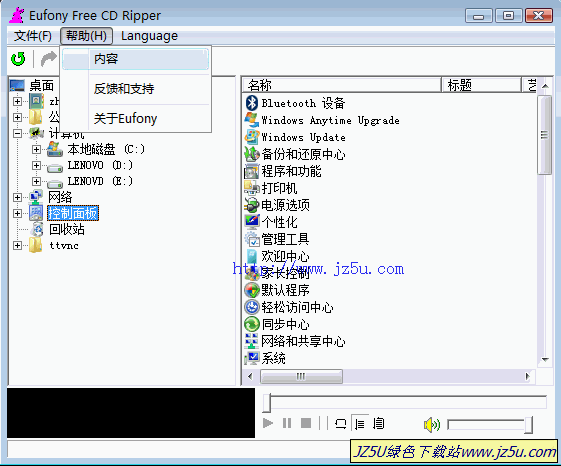This screenshot has width=561, height=466.
Task: Choose 关于Eufony menu entry
Action: click(x=135, y=118)
